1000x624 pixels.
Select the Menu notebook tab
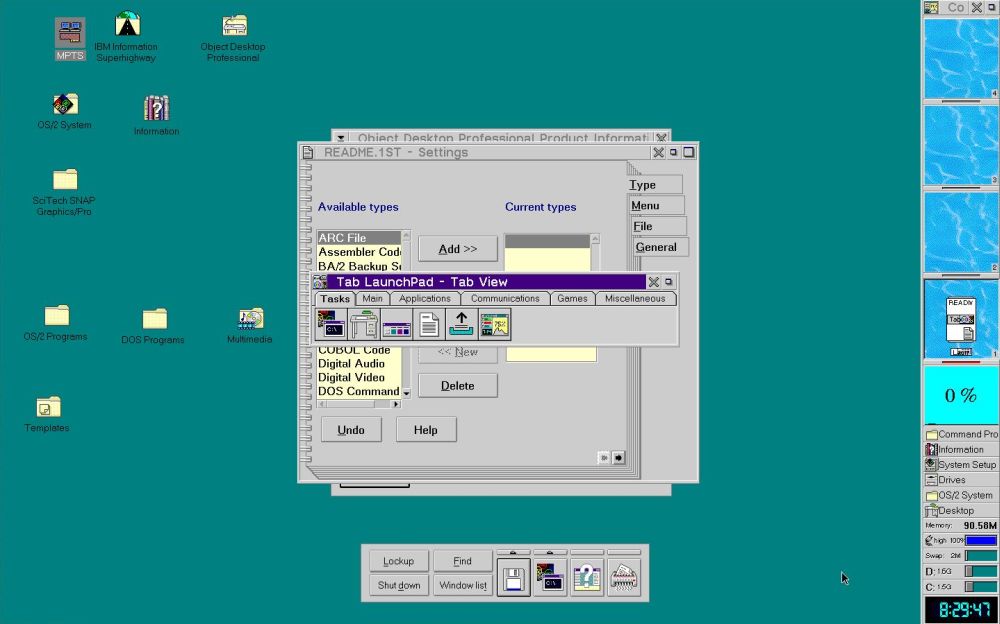point(657,205)
